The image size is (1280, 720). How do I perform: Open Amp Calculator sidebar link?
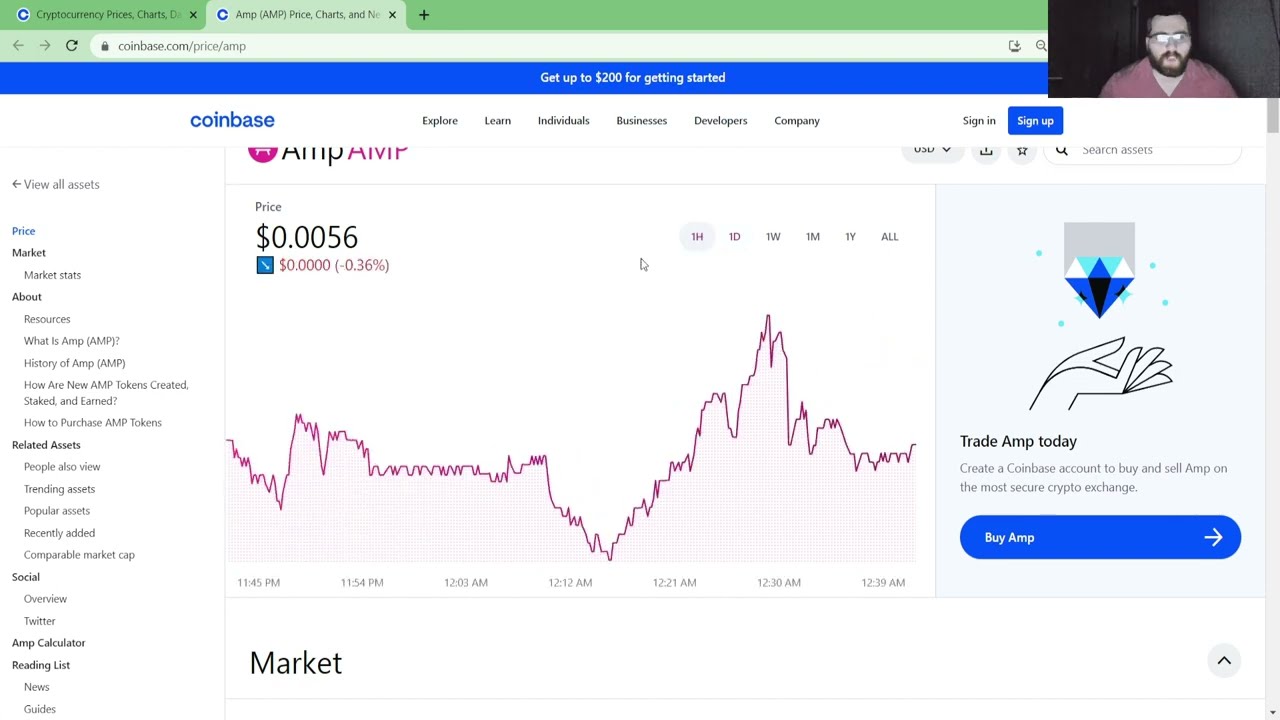[x=48, y=643]
